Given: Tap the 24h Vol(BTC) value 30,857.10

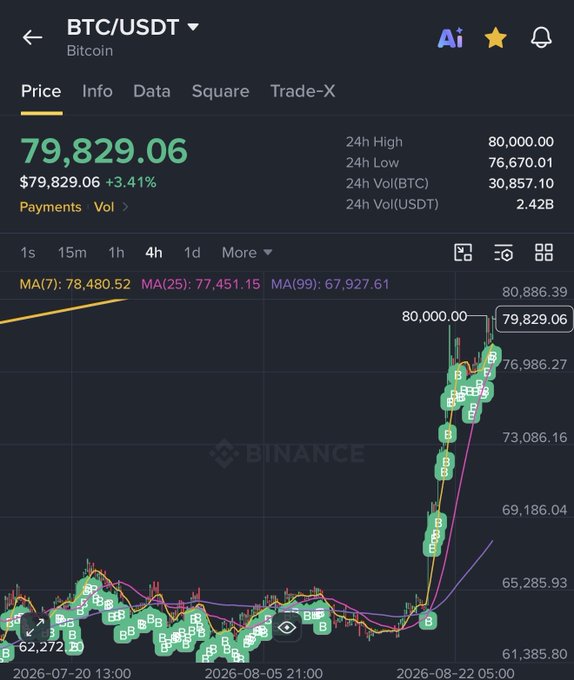Looking at the screenshot, I should 521,183.
